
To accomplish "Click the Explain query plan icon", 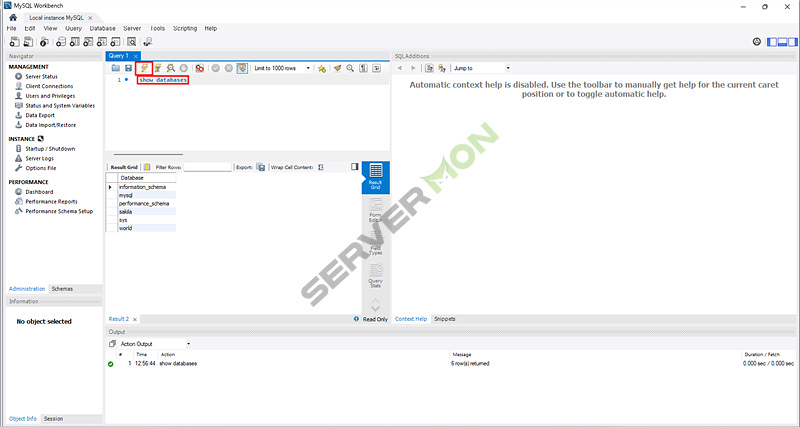I will tap(171, 68).
